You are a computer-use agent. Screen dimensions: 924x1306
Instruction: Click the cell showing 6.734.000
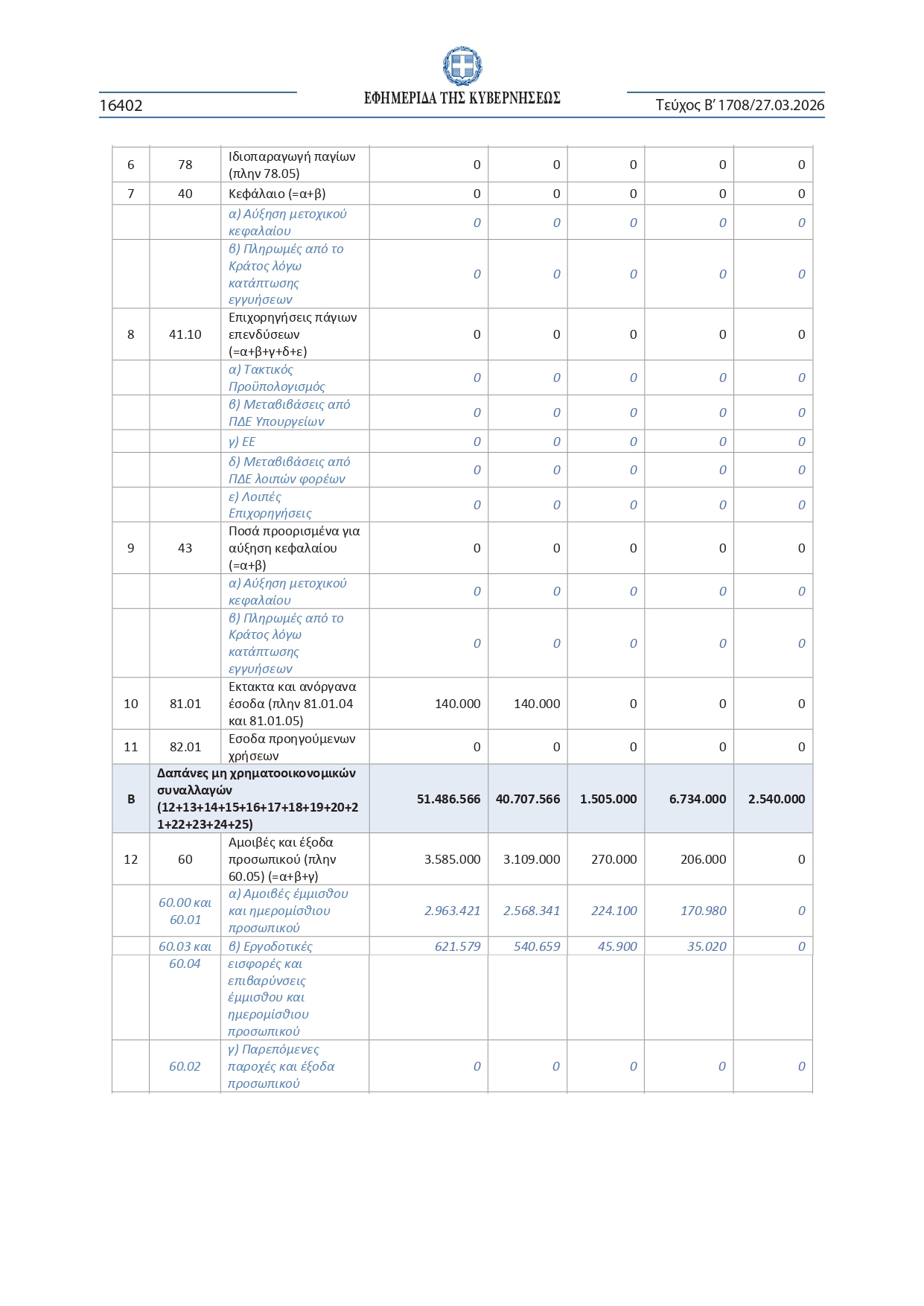697,799
